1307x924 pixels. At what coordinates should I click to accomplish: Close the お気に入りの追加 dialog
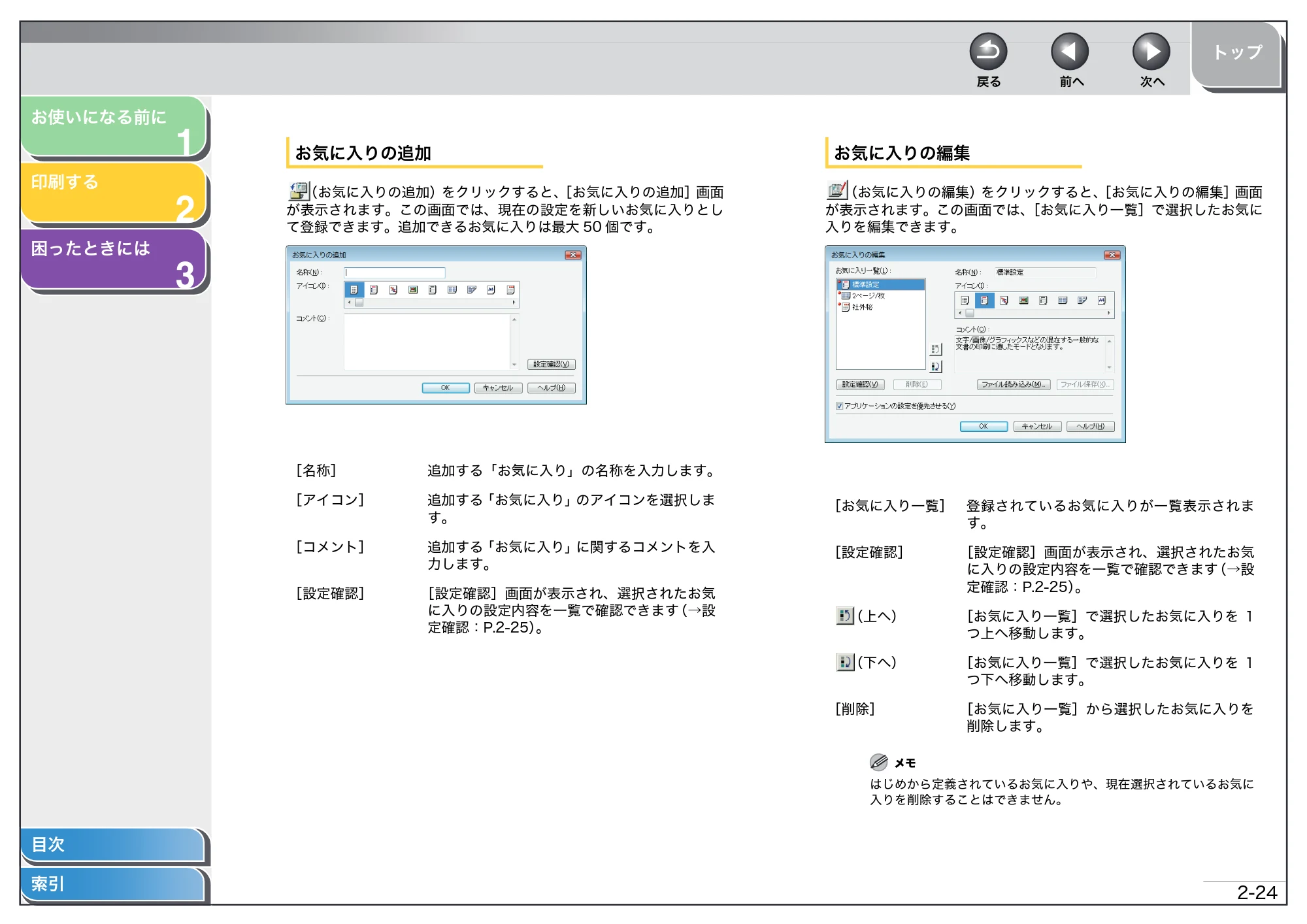573,255
